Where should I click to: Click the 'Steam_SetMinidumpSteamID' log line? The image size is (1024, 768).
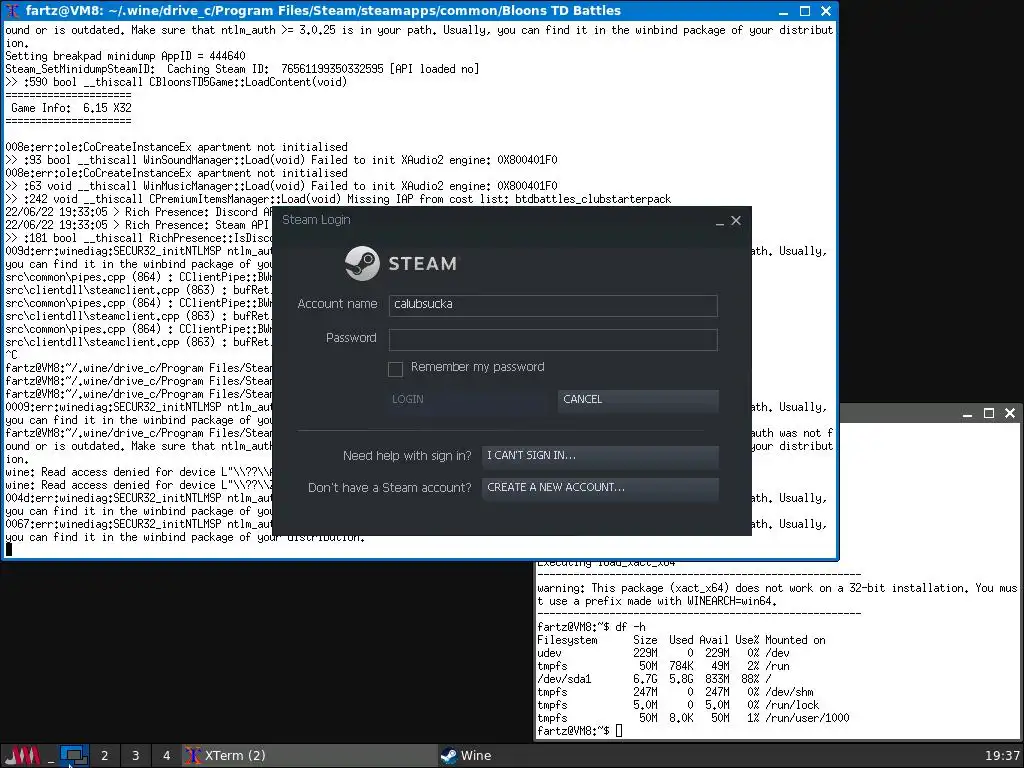[242, 69]
